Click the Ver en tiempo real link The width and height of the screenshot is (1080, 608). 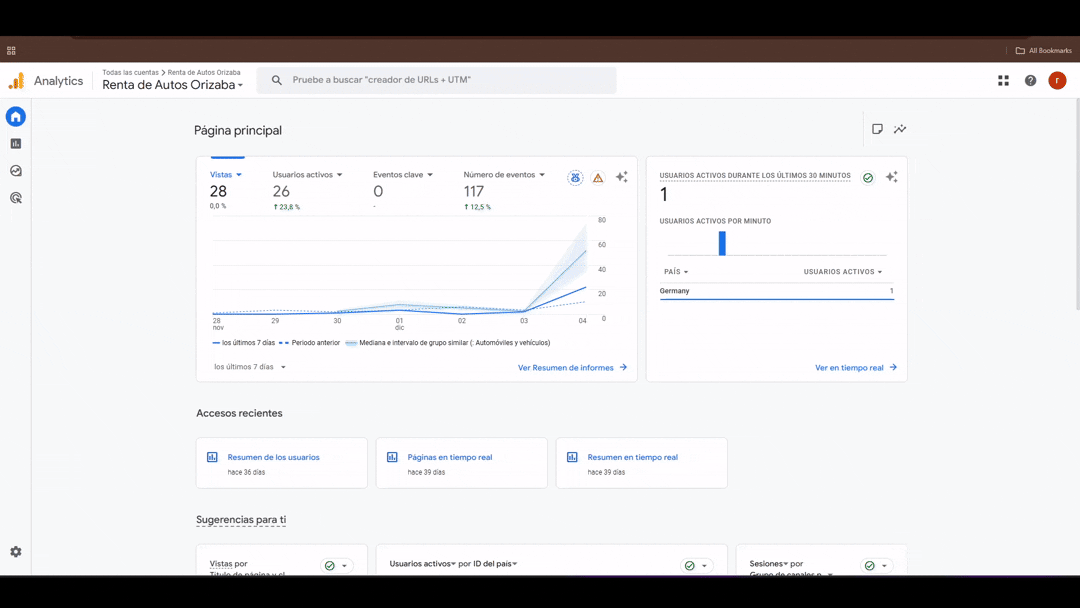(855, 368)
